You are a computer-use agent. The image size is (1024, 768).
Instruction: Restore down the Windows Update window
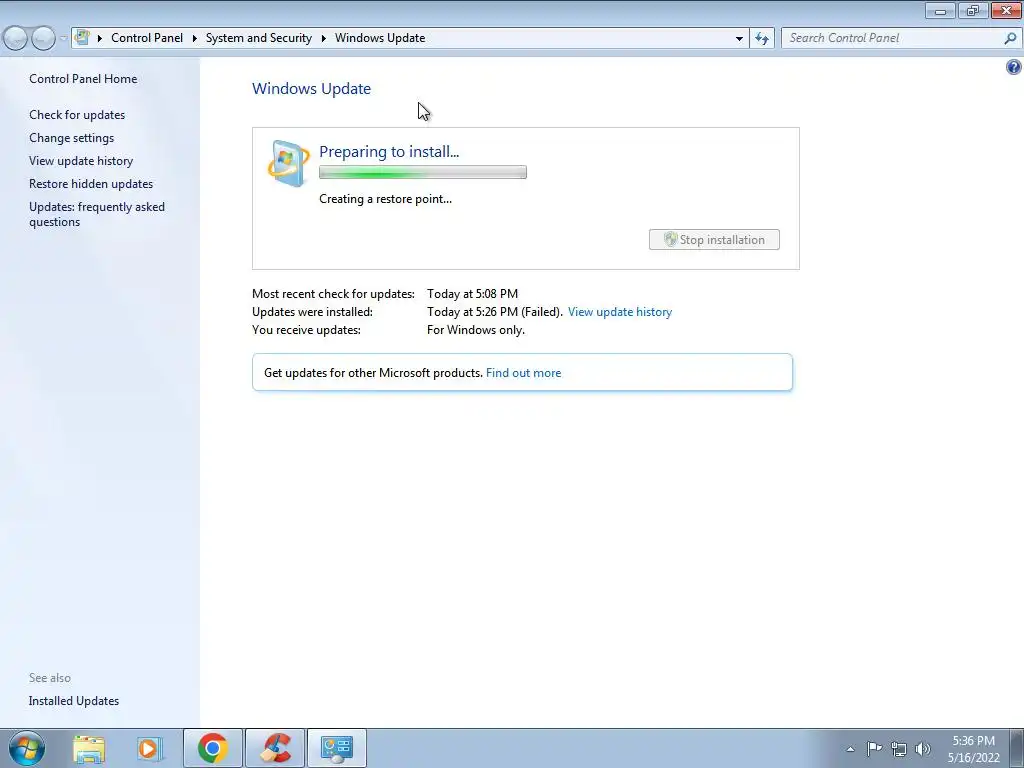coord(973,10)
